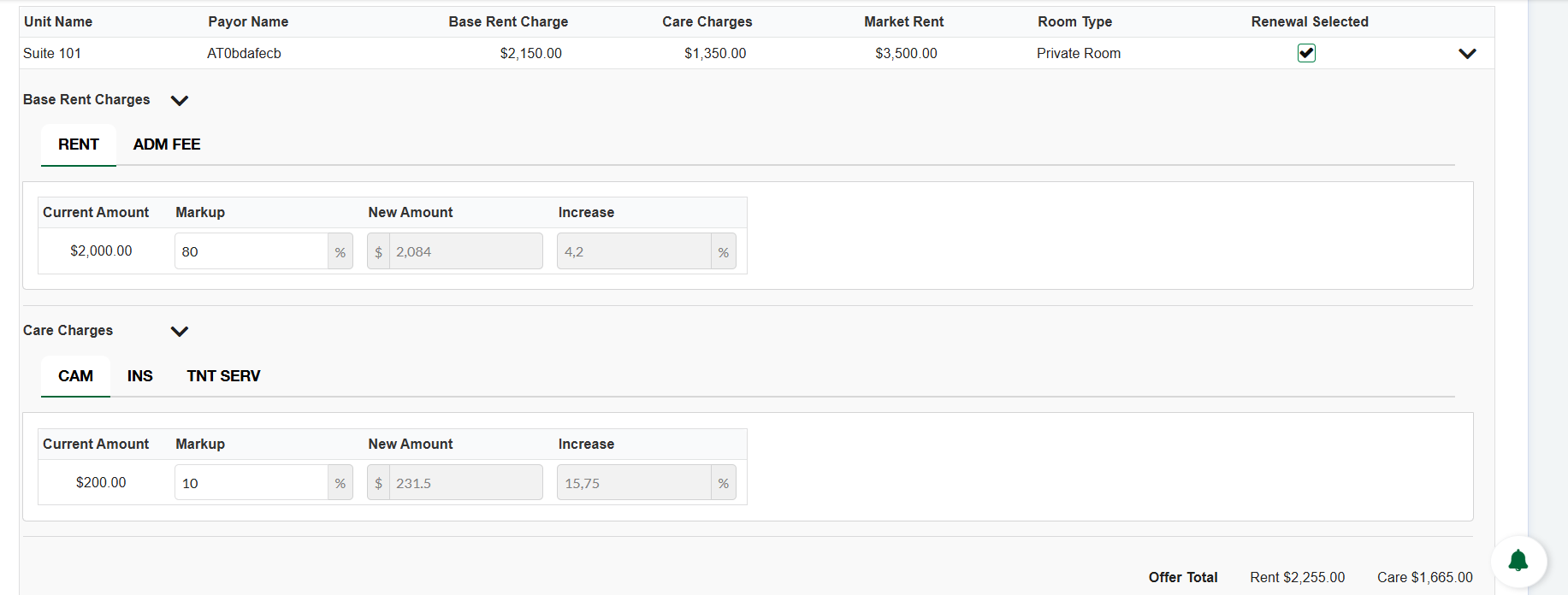Click the Room Type column header

1075,21
